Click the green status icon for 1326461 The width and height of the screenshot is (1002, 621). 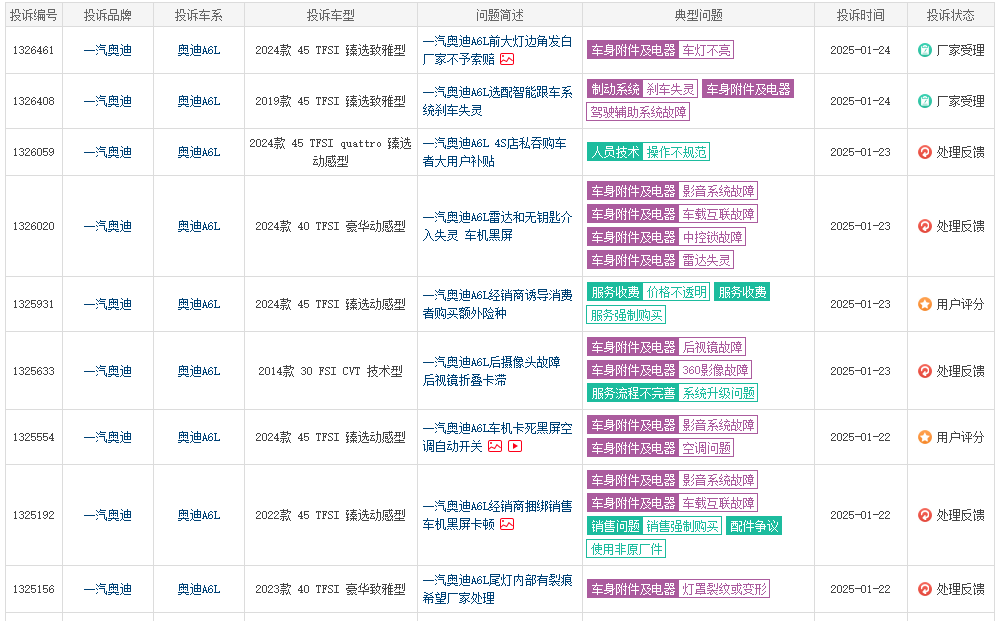tap(925, 50)
